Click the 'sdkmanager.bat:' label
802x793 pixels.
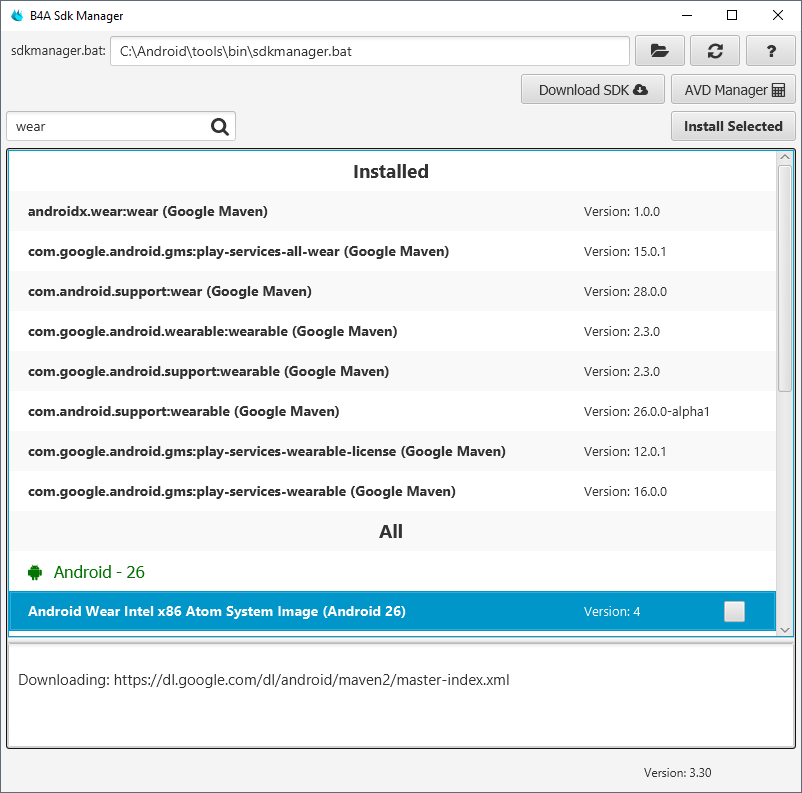[x=58, y=51]
